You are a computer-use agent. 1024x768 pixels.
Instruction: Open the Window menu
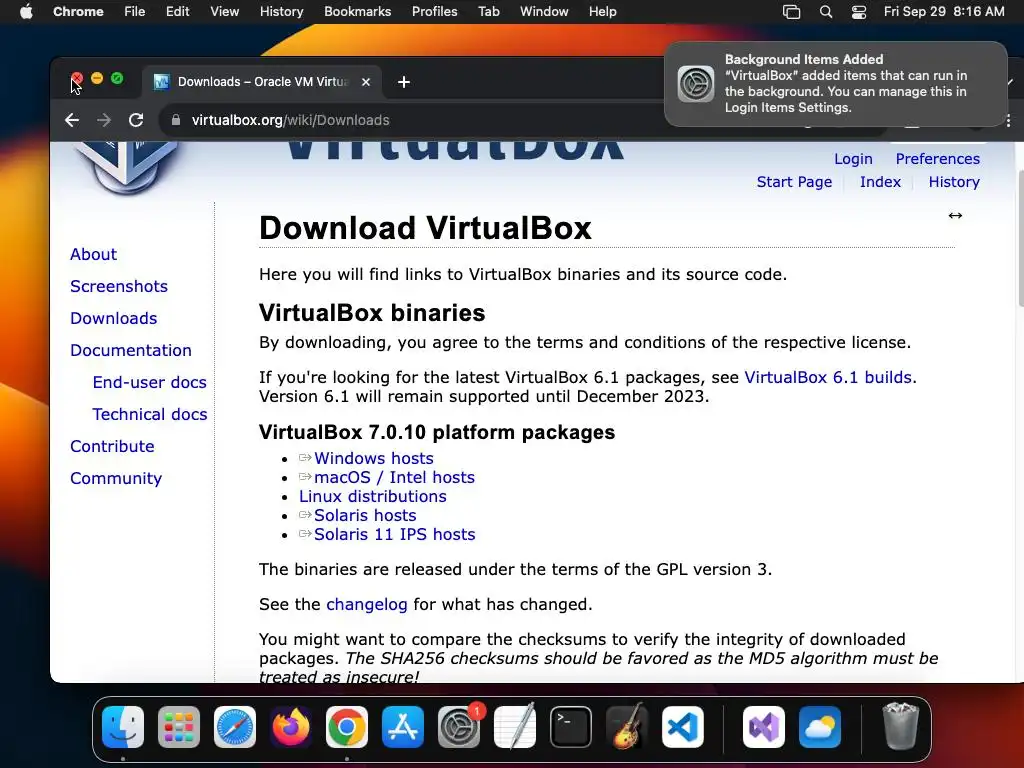pyautogui.click(x=544, y=12)
